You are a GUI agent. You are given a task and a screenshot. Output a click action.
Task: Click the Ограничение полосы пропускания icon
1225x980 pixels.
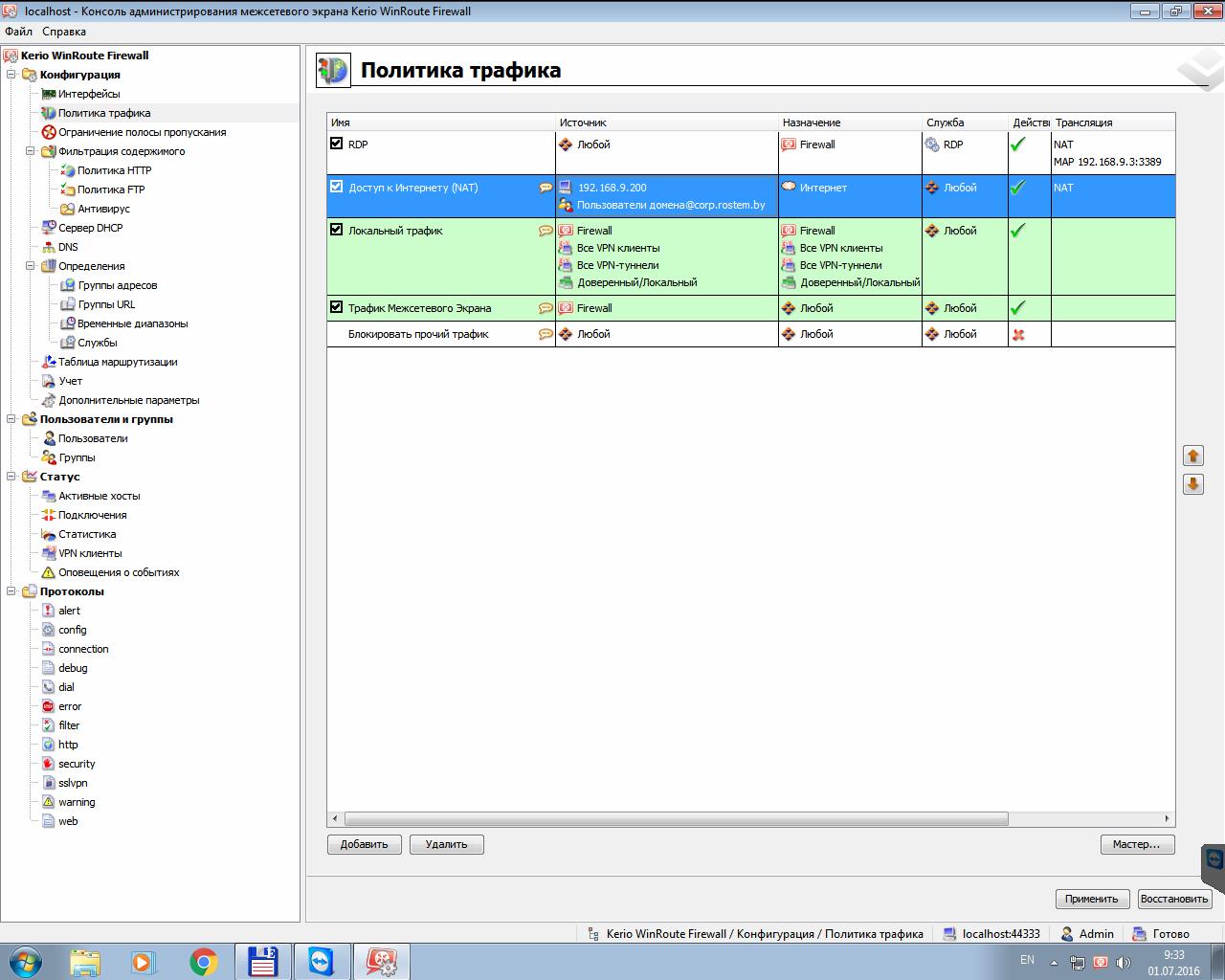(x=48, y=132)
